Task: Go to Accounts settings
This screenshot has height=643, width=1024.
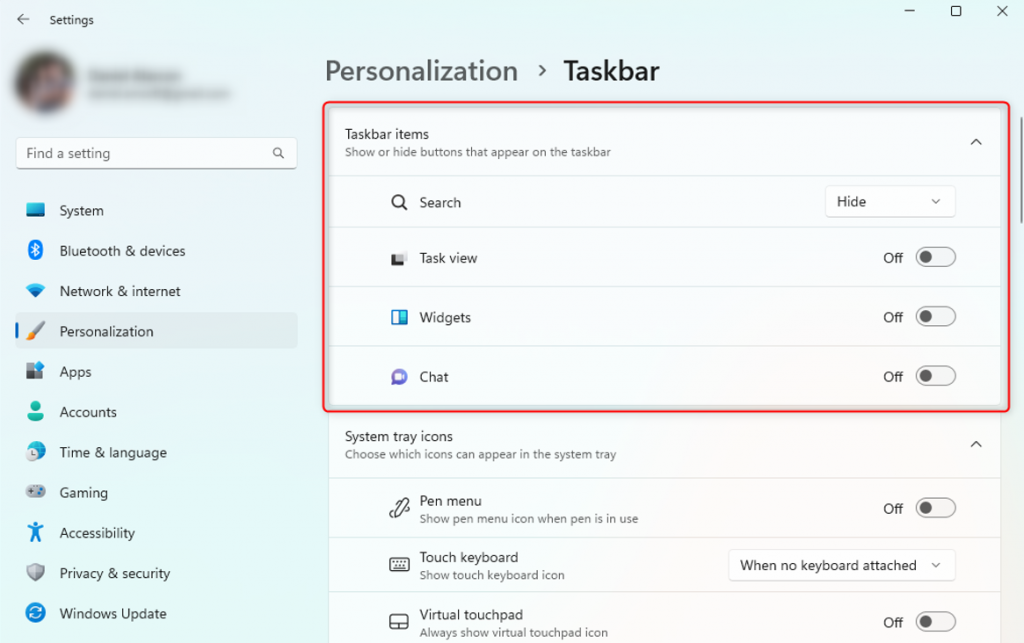Action: coord(157,412)
